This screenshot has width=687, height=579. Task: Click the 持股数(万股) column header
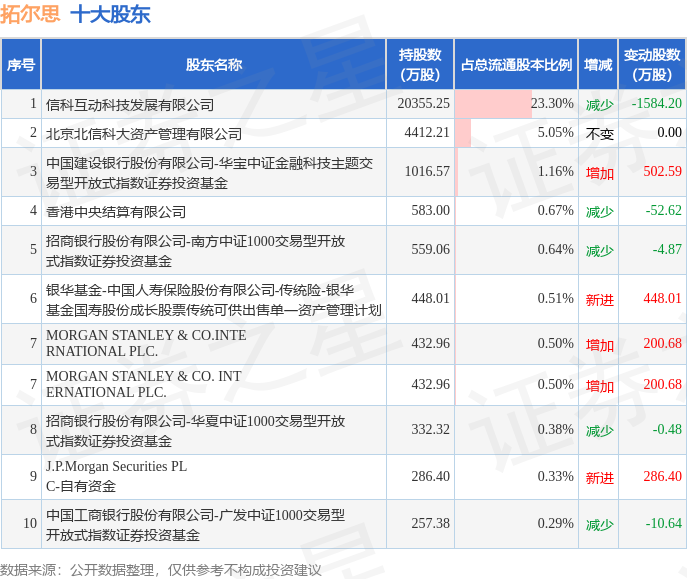coord(420,65)
